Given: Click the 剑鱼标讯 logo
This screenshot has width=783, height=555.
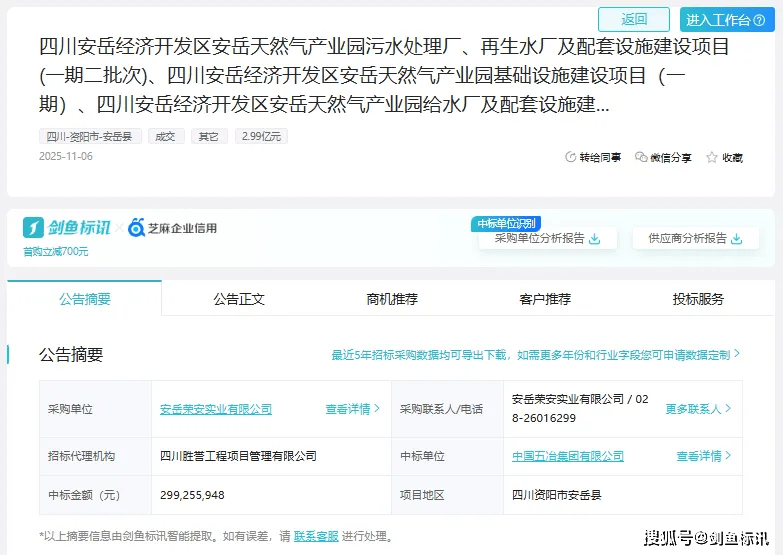Looking at the screenshot, I should (67, 228).
